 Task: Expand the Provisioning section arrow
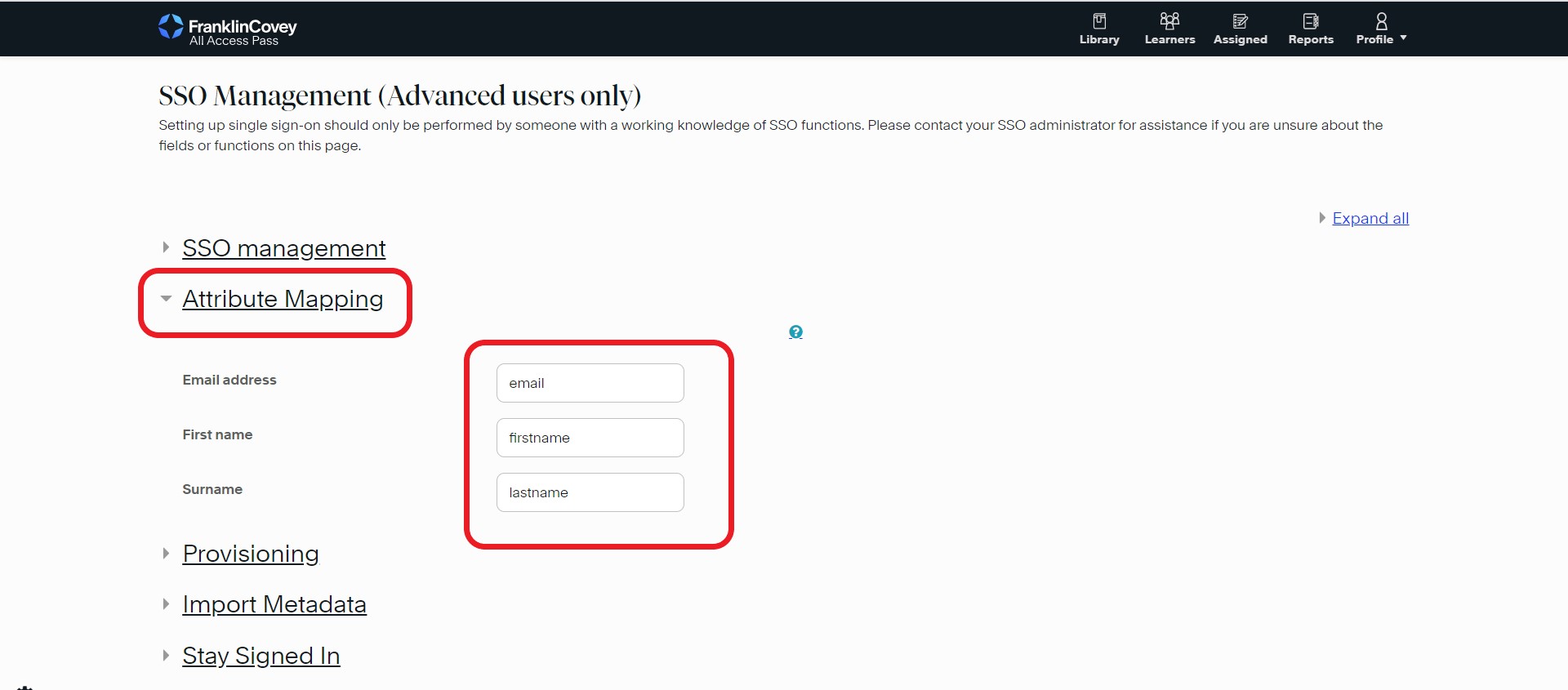[x=166, y=554]
